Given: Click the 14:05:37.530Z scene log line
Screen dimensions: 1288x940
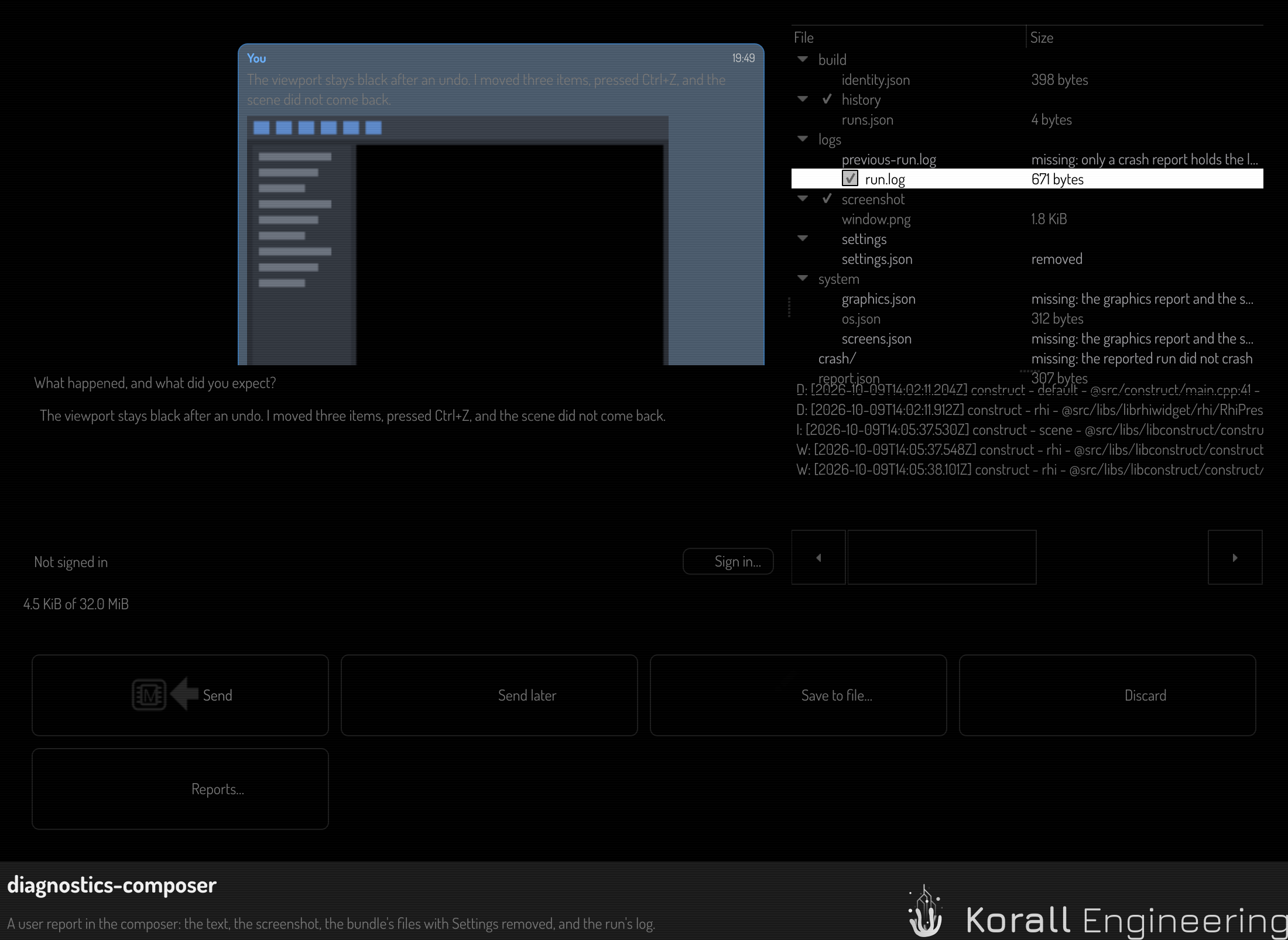Looking at the screenshot, I should [1030, 430].
